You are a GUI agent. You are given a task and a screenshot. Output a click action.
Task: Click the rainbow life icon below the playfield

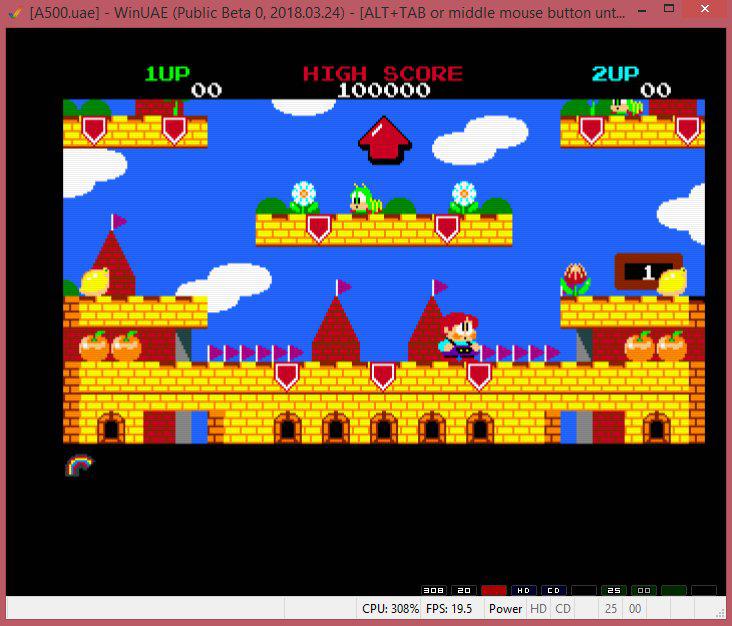(79, 465)
